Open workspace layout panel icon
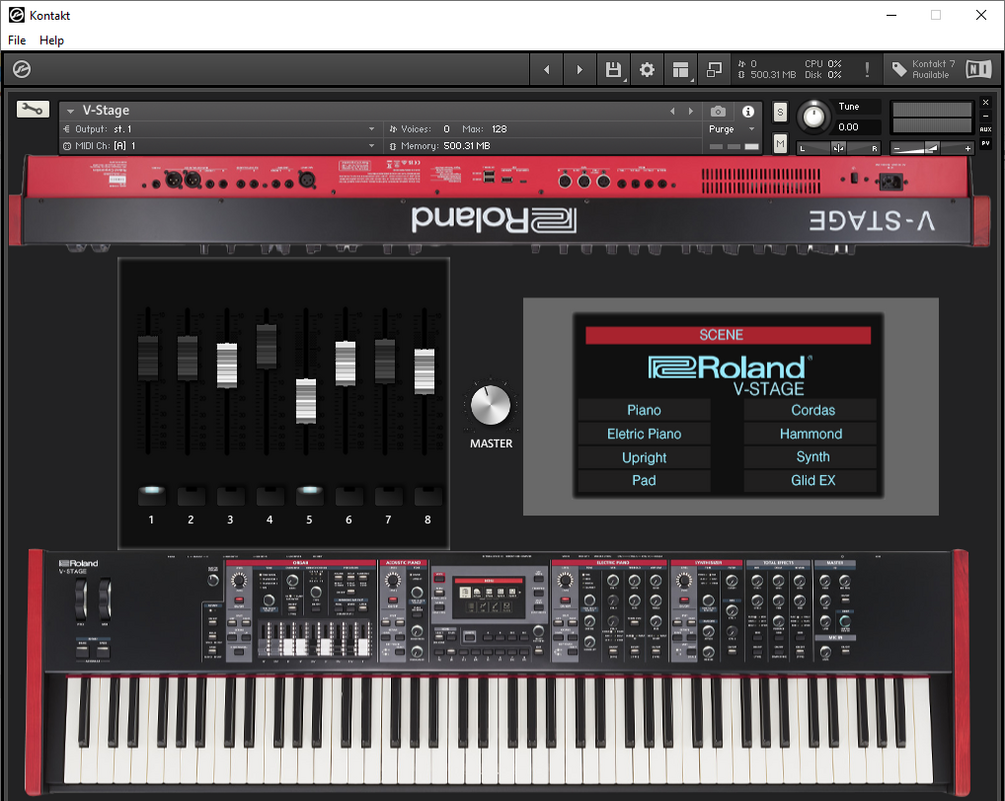The width and height of the screenshot is (1005, 801). [x=681, y=69]
